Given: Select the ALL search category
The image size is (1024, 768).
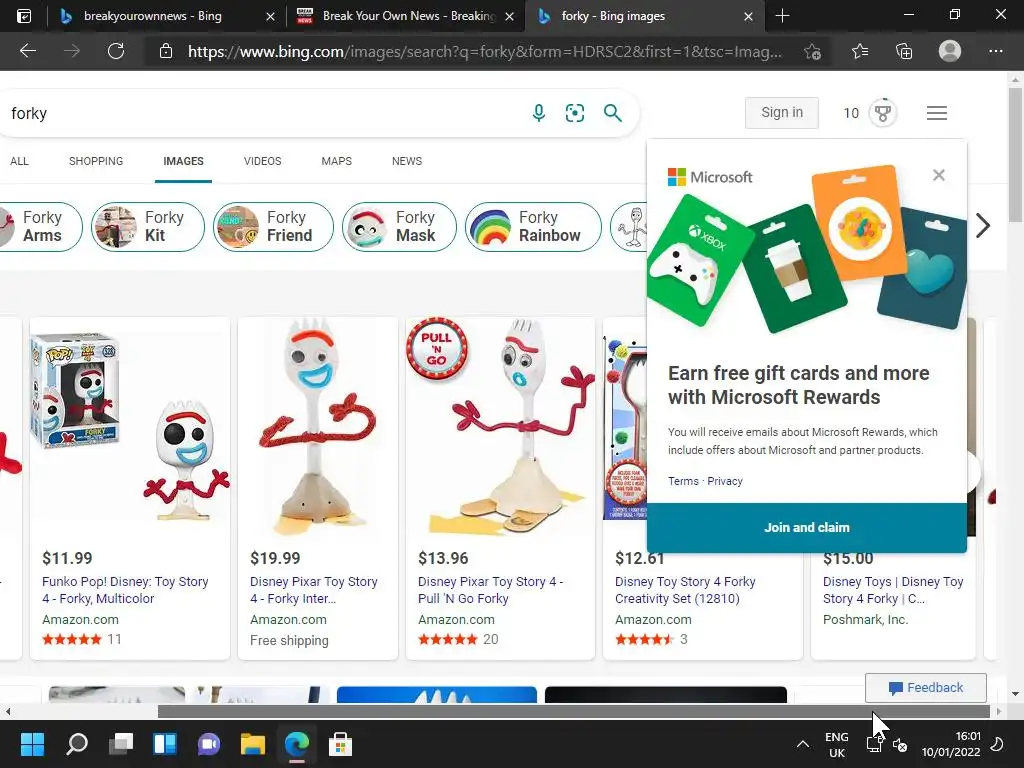Looking at the screenshot, I should pyautogui.click(x=19, y=161).
